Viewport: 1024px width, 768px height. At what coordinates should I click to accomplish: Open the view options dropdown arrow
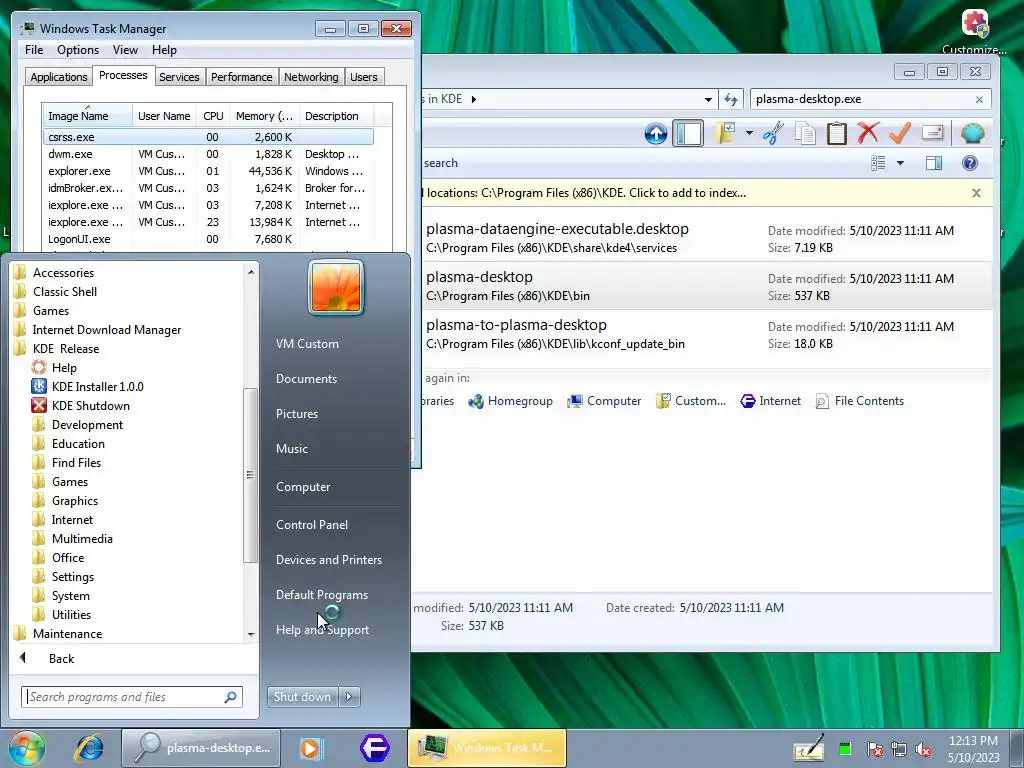tap(900, 163)
